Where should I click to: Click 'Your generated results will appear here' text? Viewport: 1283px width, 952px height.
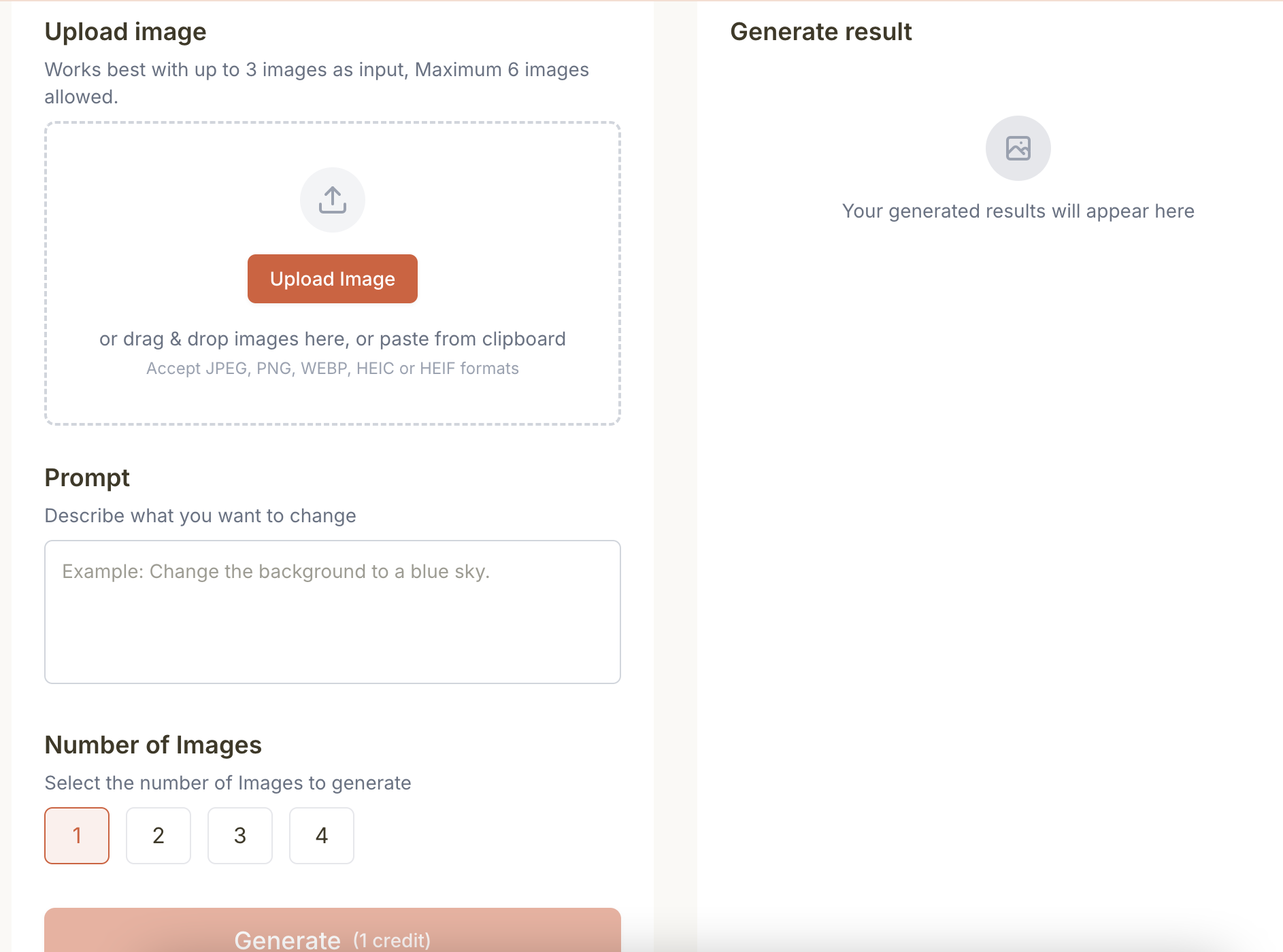[1018, 211]
